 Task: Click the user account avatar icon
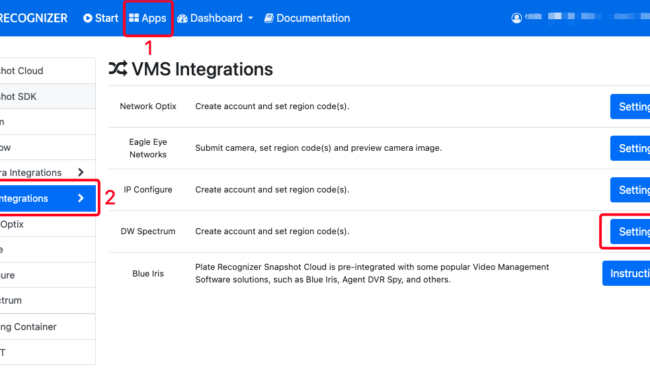click(517, 18)
